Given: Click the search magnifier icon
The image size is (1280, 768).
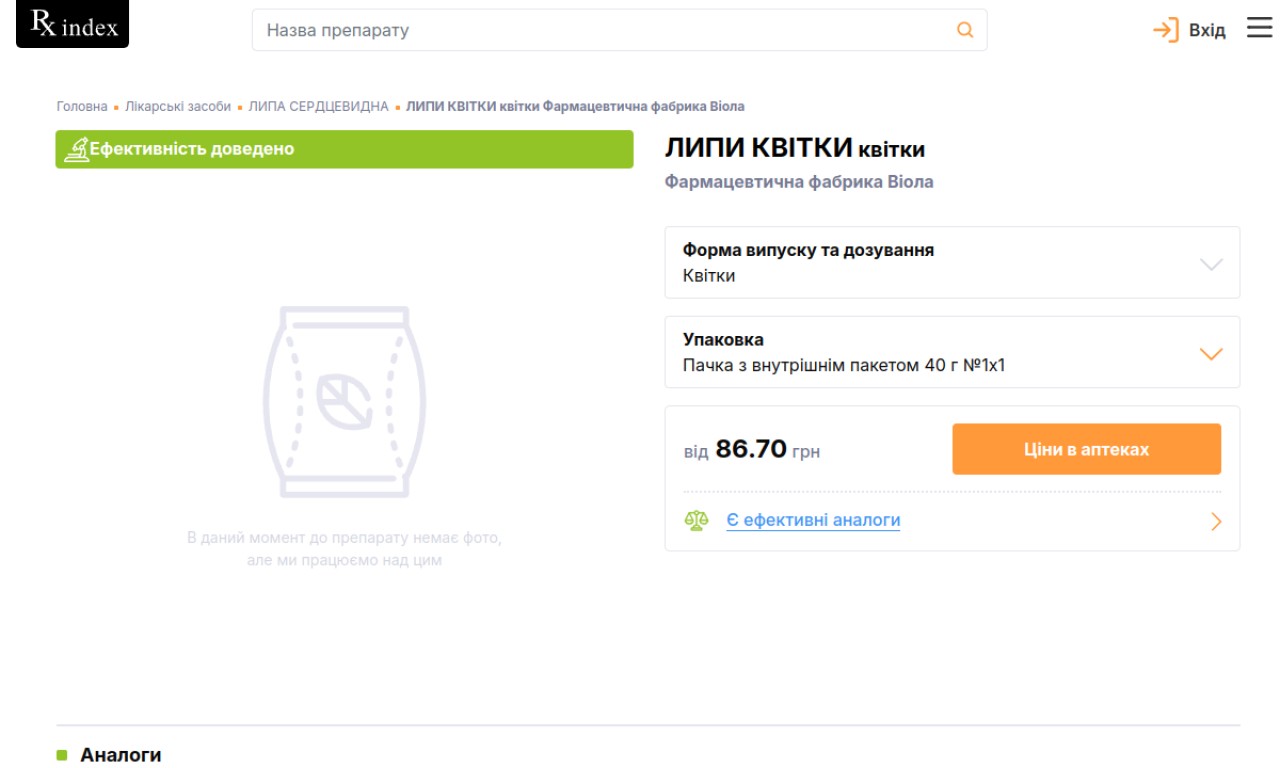Looking at the screenshot, I should (965, 30).
